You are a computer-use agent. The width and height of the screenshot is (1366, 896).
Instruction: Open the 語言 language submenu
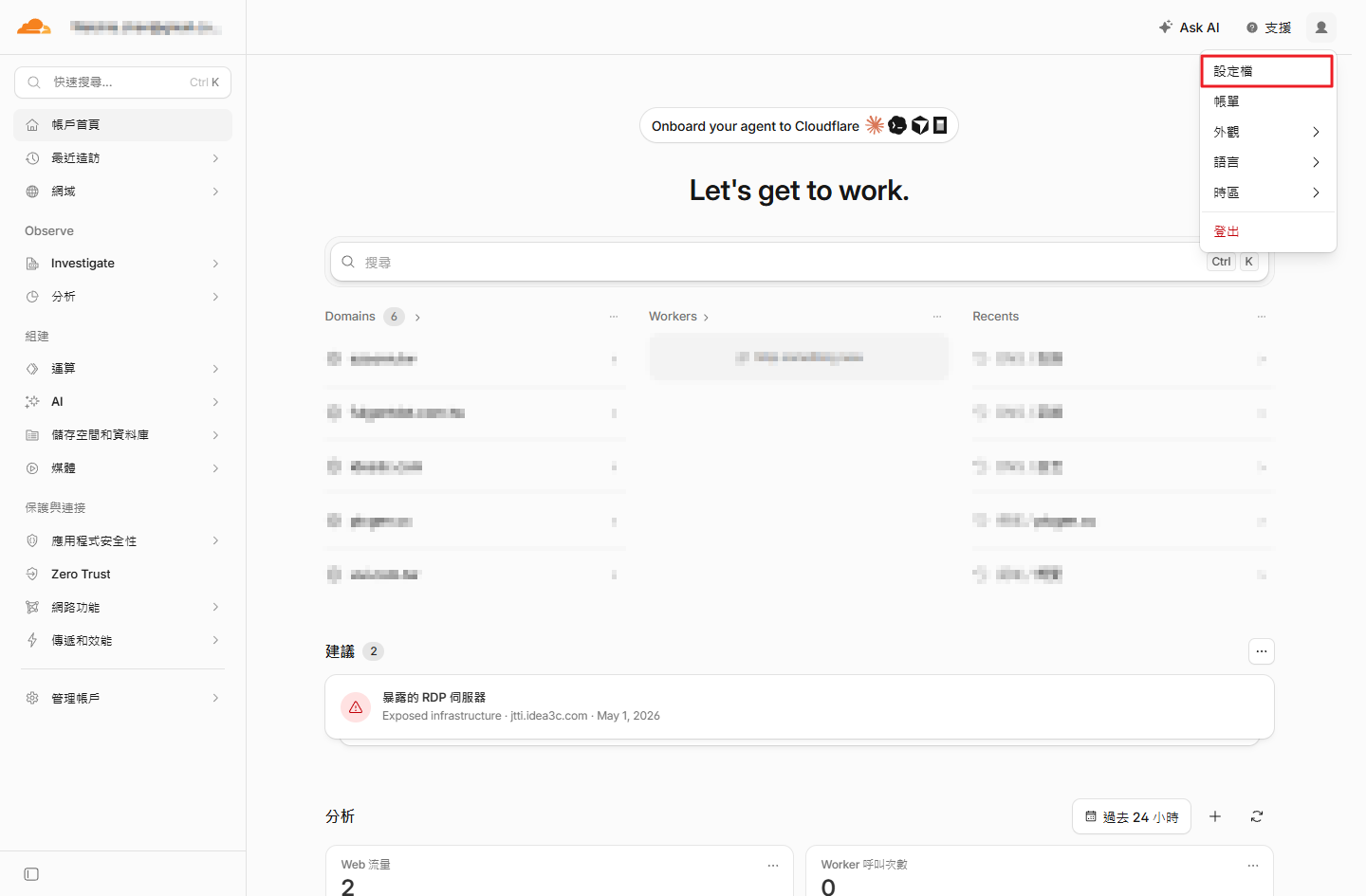click(x=1267, y=162)
